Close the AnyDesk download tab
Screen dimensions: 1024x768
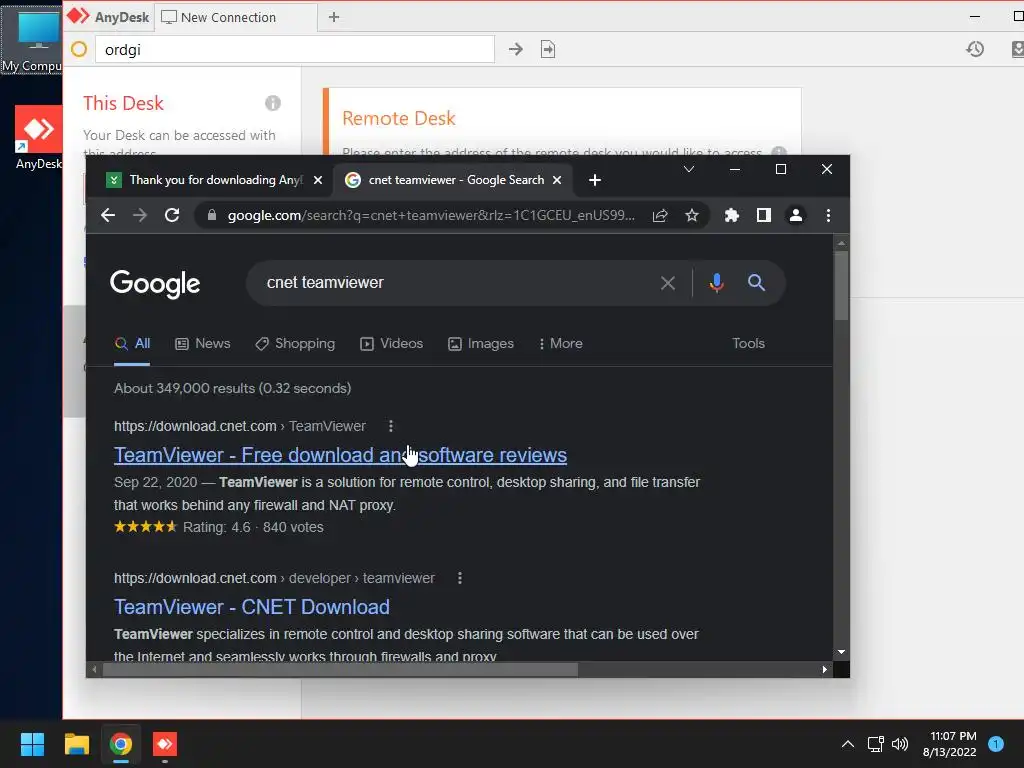(x=318, y=180)
